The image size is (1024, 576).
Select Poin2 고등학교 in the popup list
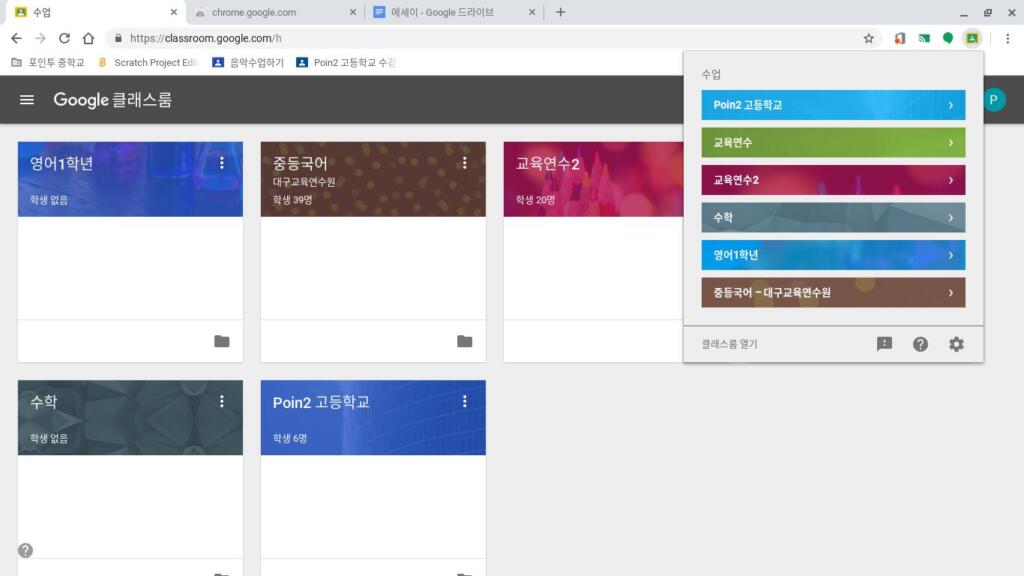pyautogui.click(x=833, y=105)
